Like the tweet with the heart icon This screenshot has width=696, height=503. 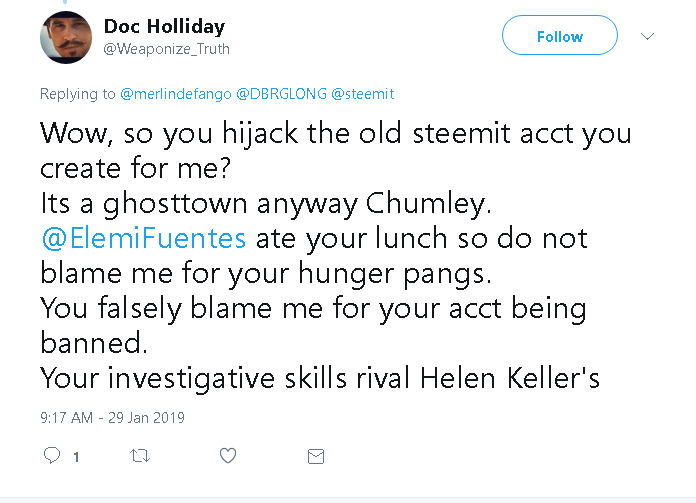[x=227, y=456]
